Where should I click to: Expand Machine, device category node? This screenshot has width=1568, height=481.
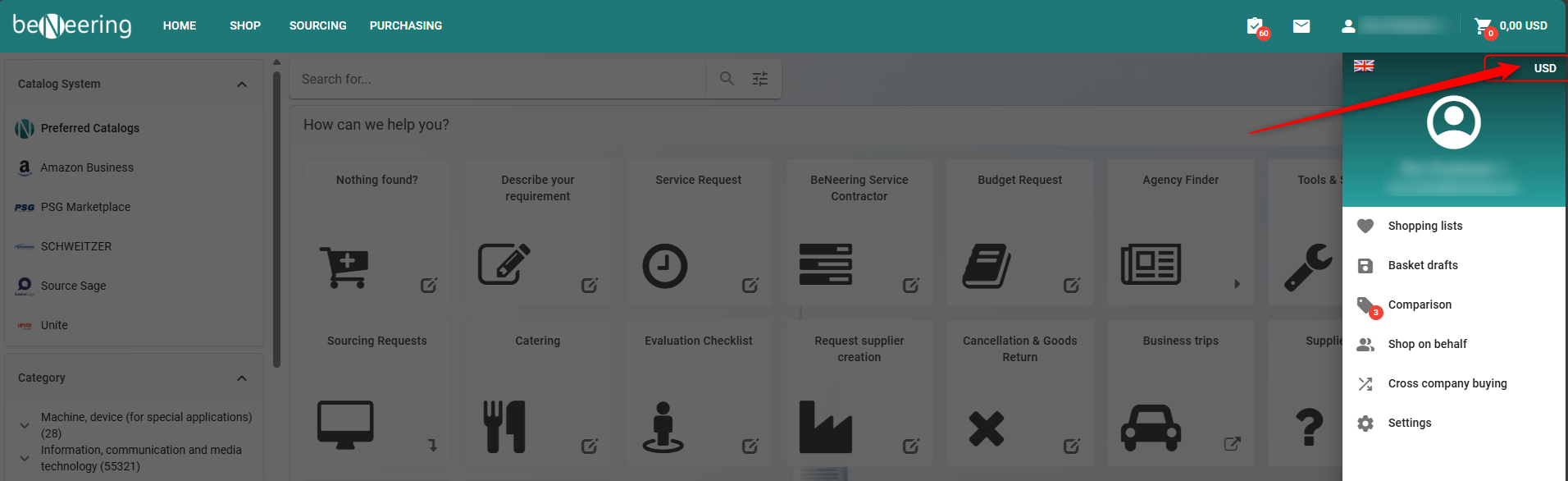(25, 425)
